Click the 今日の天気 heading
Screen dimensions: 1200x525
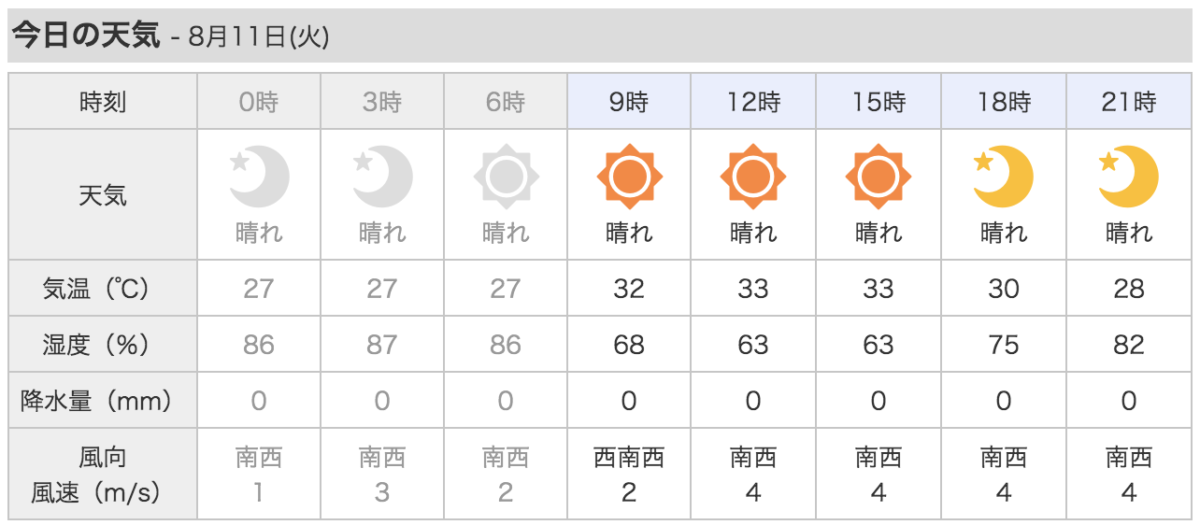point(85,36)
